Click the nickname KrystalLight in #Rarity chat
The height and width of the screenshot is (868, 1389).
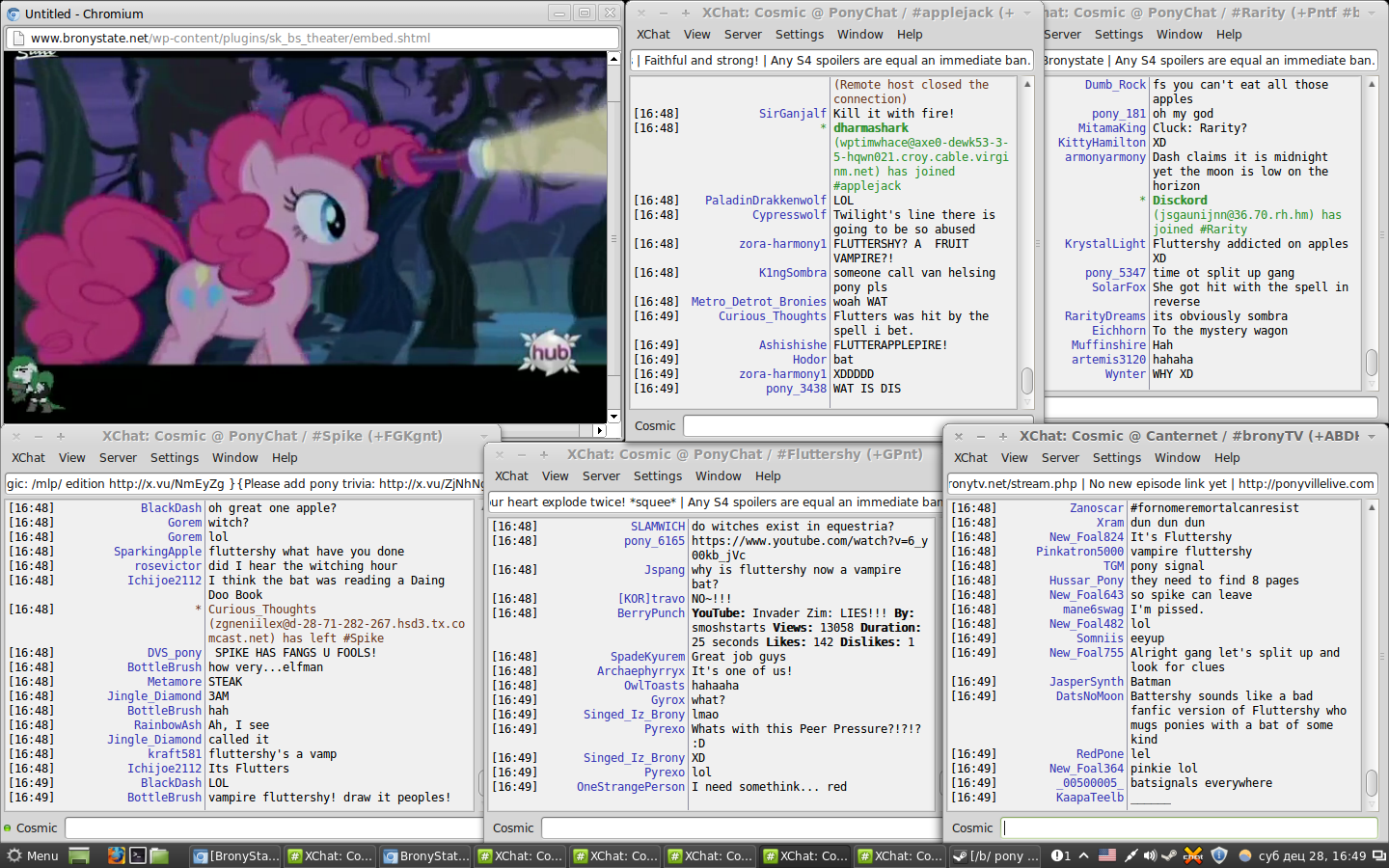pos(1105,244)
